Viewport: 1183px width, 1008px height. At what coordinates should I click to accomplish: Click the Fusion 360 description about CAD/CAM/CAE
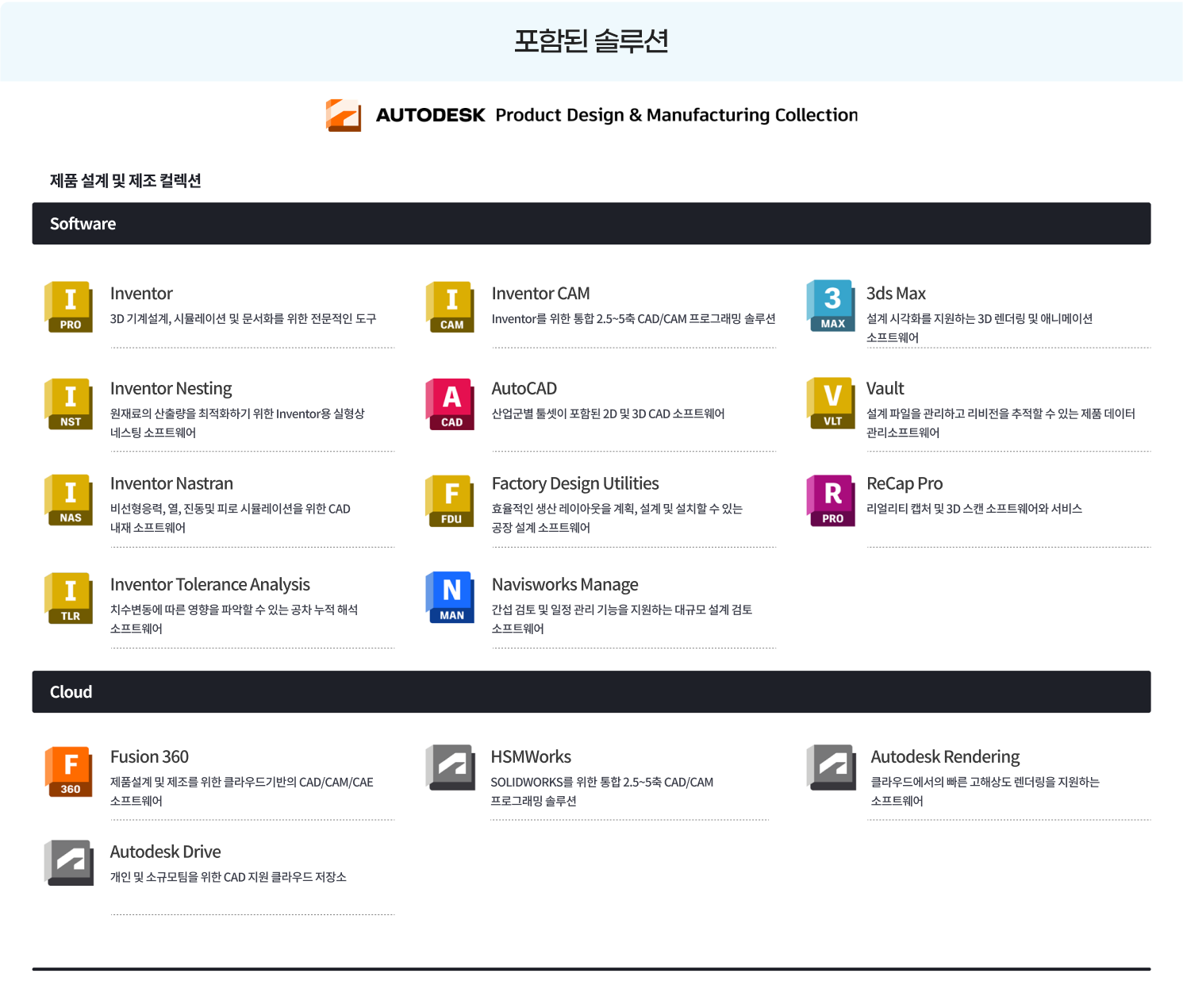tap(242, 792)
